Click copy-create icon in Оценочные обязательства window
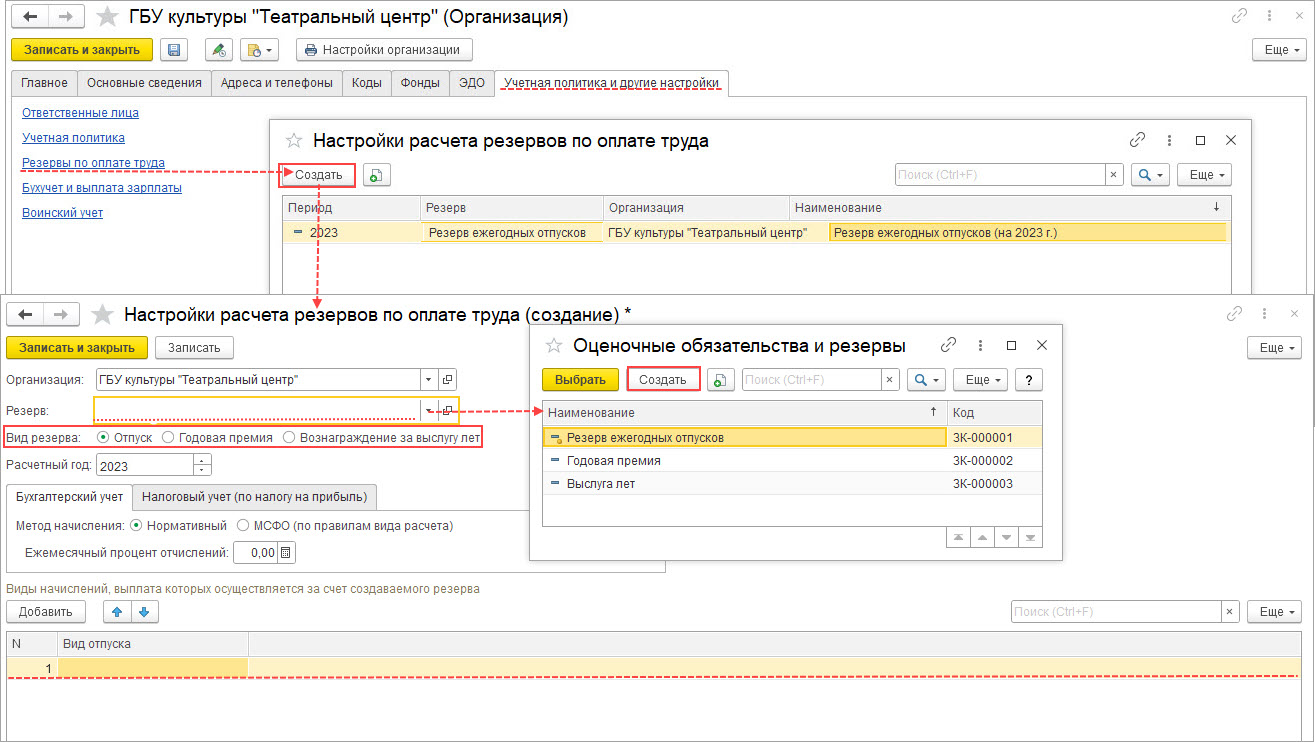1315x742 pixels. click(x=720, y=379)
